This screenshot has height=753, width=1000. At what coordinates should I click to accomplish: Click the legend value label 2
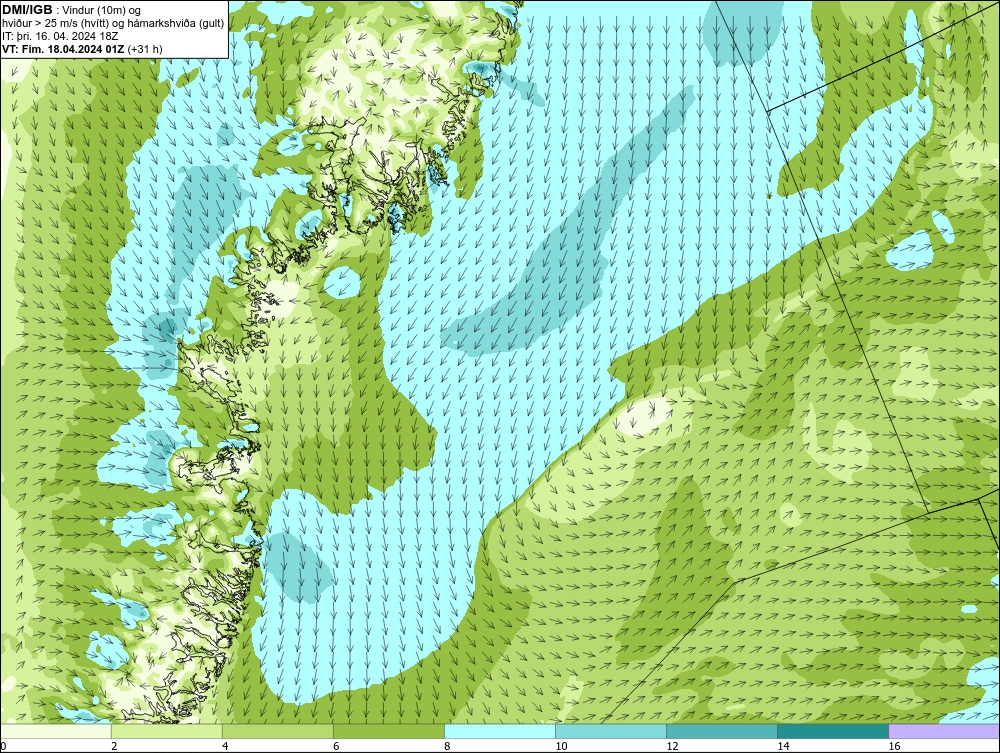coord(114,746)
